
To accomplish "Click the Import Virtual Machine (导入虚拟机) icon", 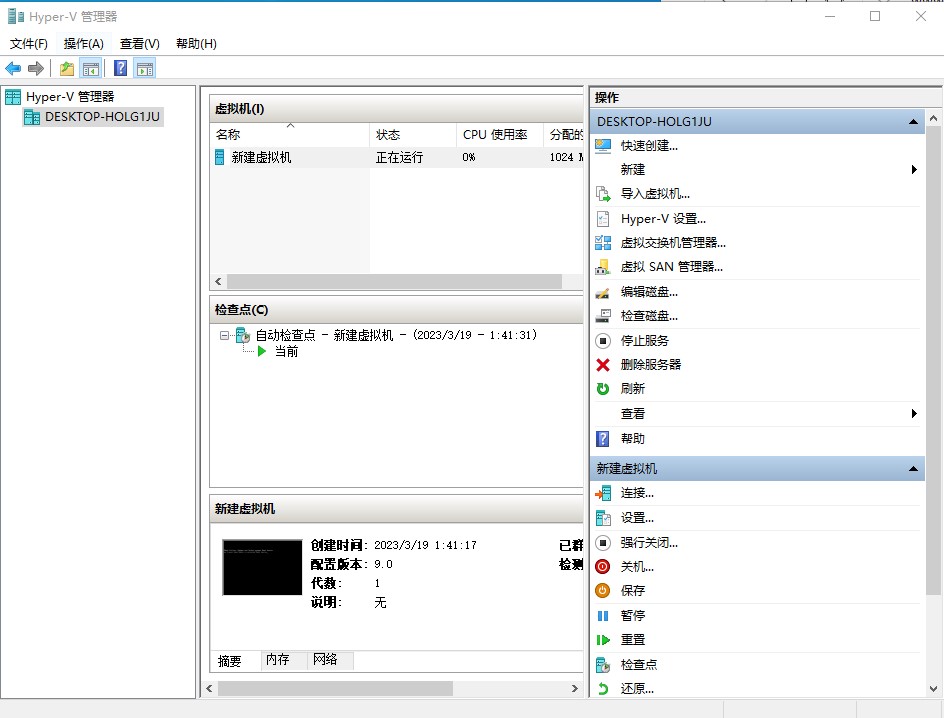I will coord(603,194).
